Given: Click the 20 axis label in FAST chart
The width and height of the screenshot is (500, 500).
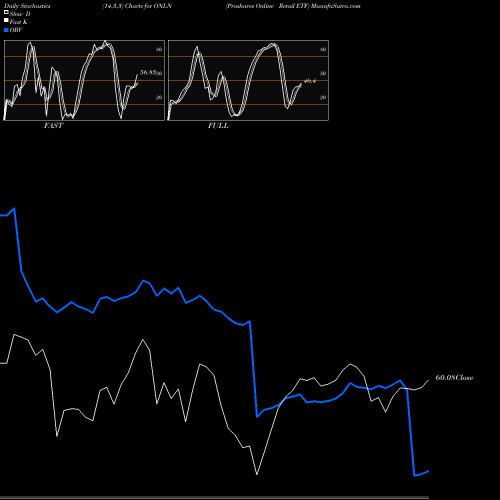Looking at the screenshot, I should click(x=159, y=97).
